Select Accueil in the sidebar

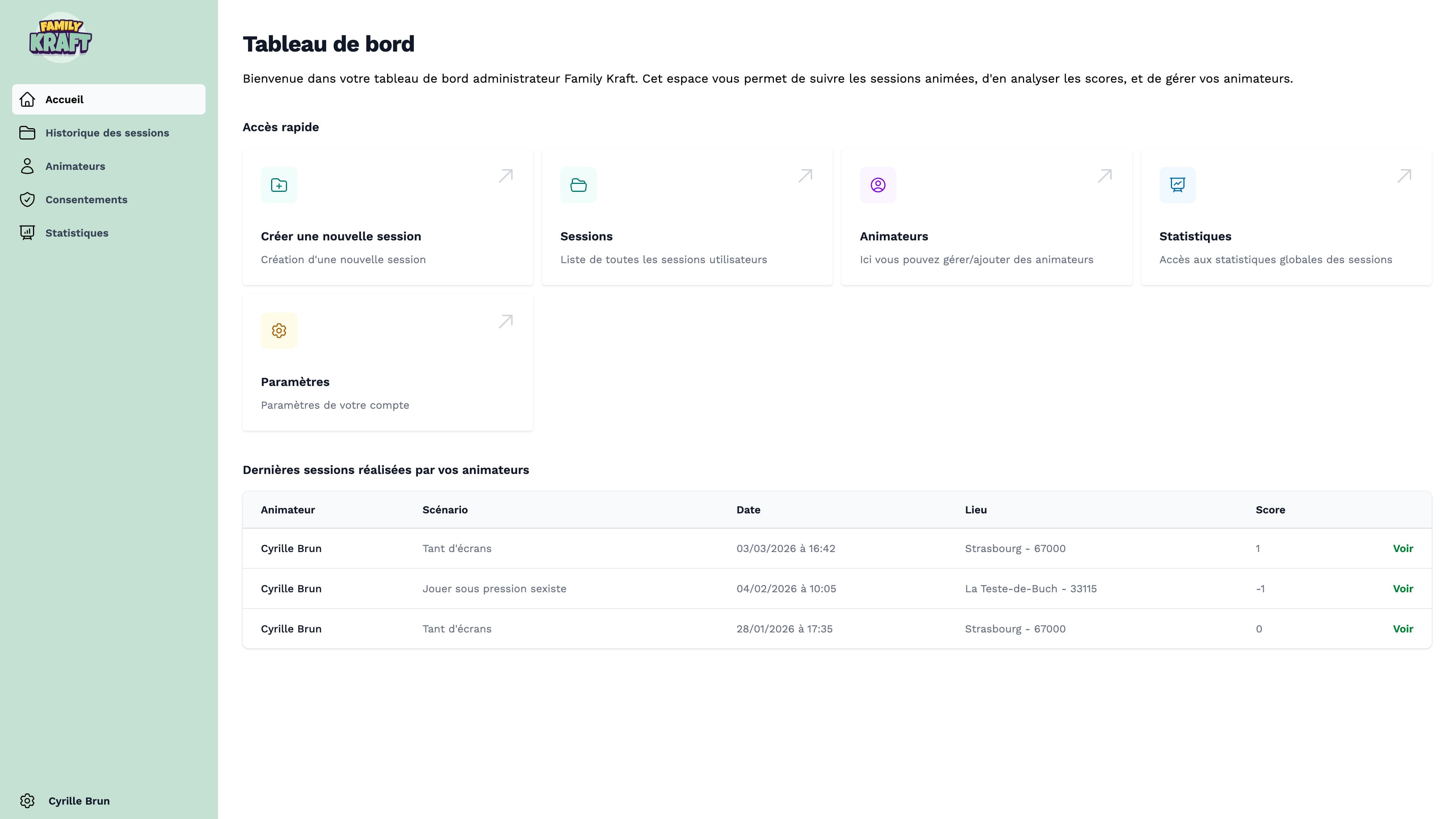[64, 99]
